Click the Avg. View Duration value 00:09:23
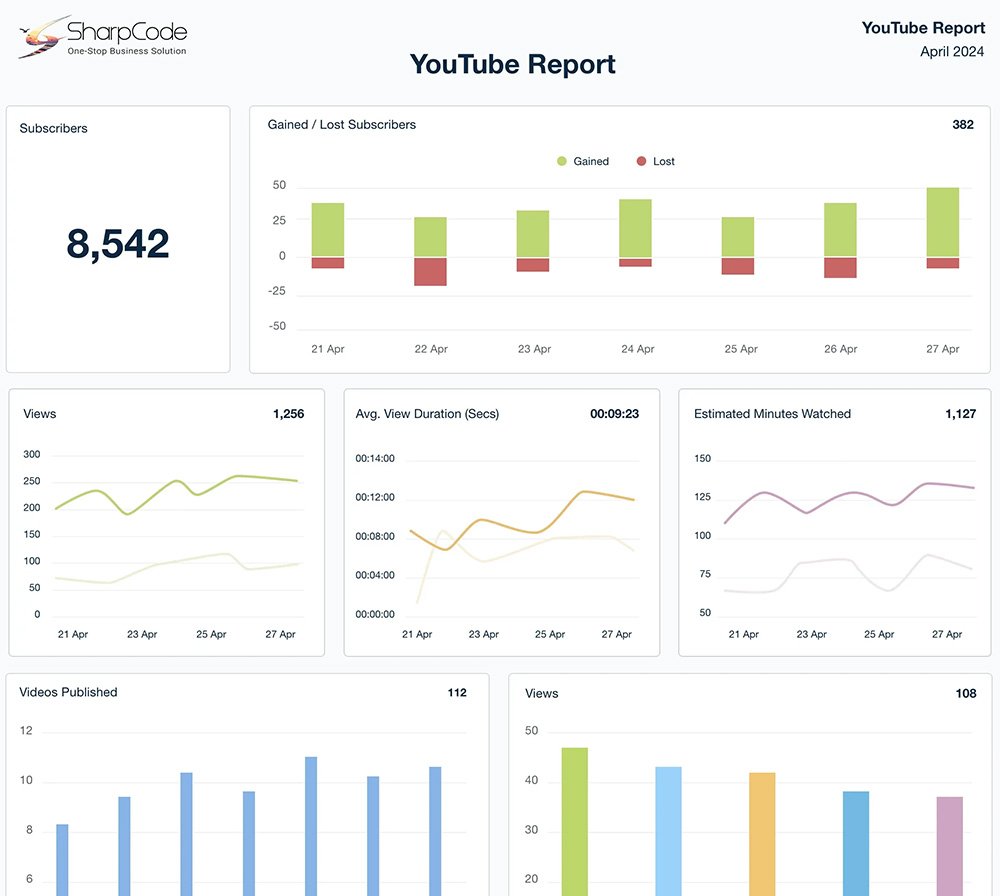Screen dimensions: 1000x896 click(614, 414)
